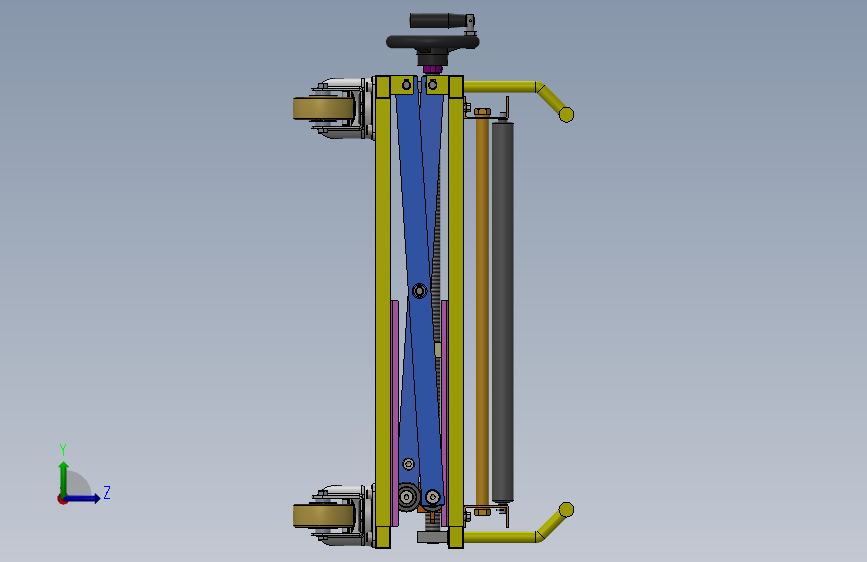The width and height of the screenshot is (867, 562).
Task: Select the center pivot bolt of scissor arms
Action: pyautogui.click(x=420, y=291)
